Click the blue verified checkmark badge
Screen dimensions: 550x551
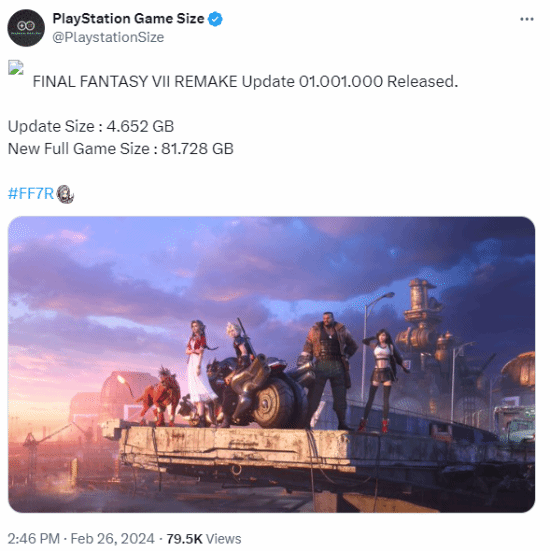click(215, 19)
